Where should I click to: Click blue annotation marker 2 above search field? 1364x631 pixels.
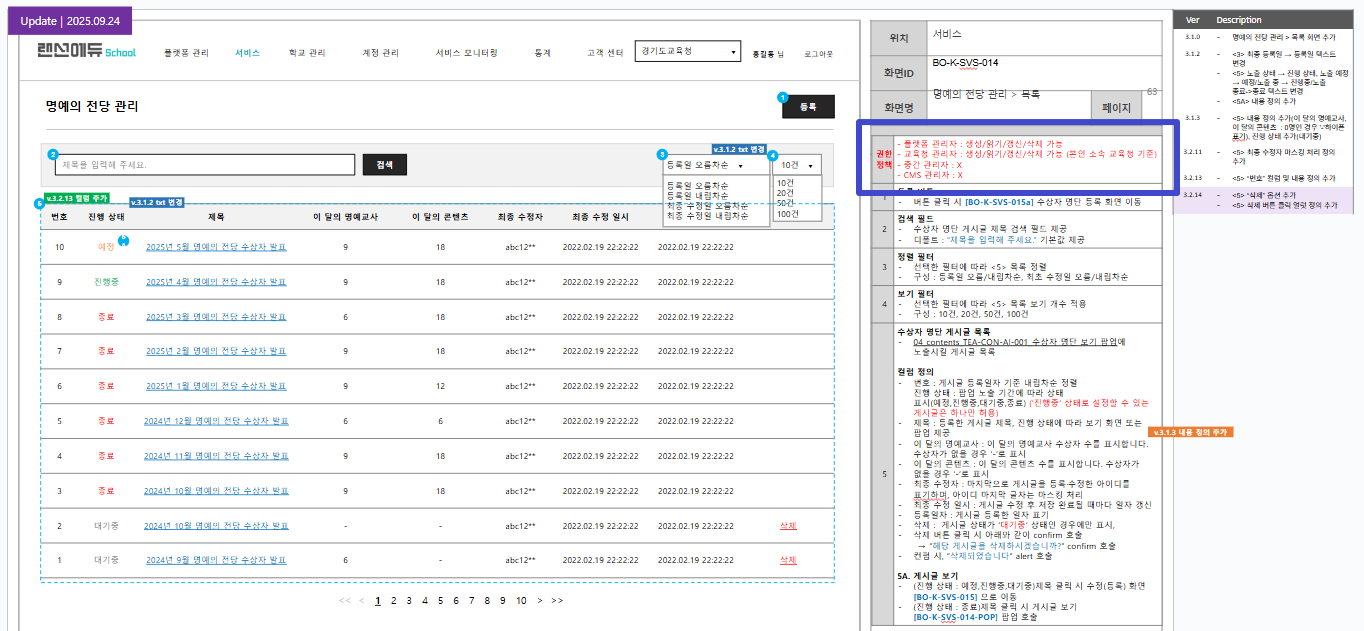pyautogui.click(x=53, y=154)
